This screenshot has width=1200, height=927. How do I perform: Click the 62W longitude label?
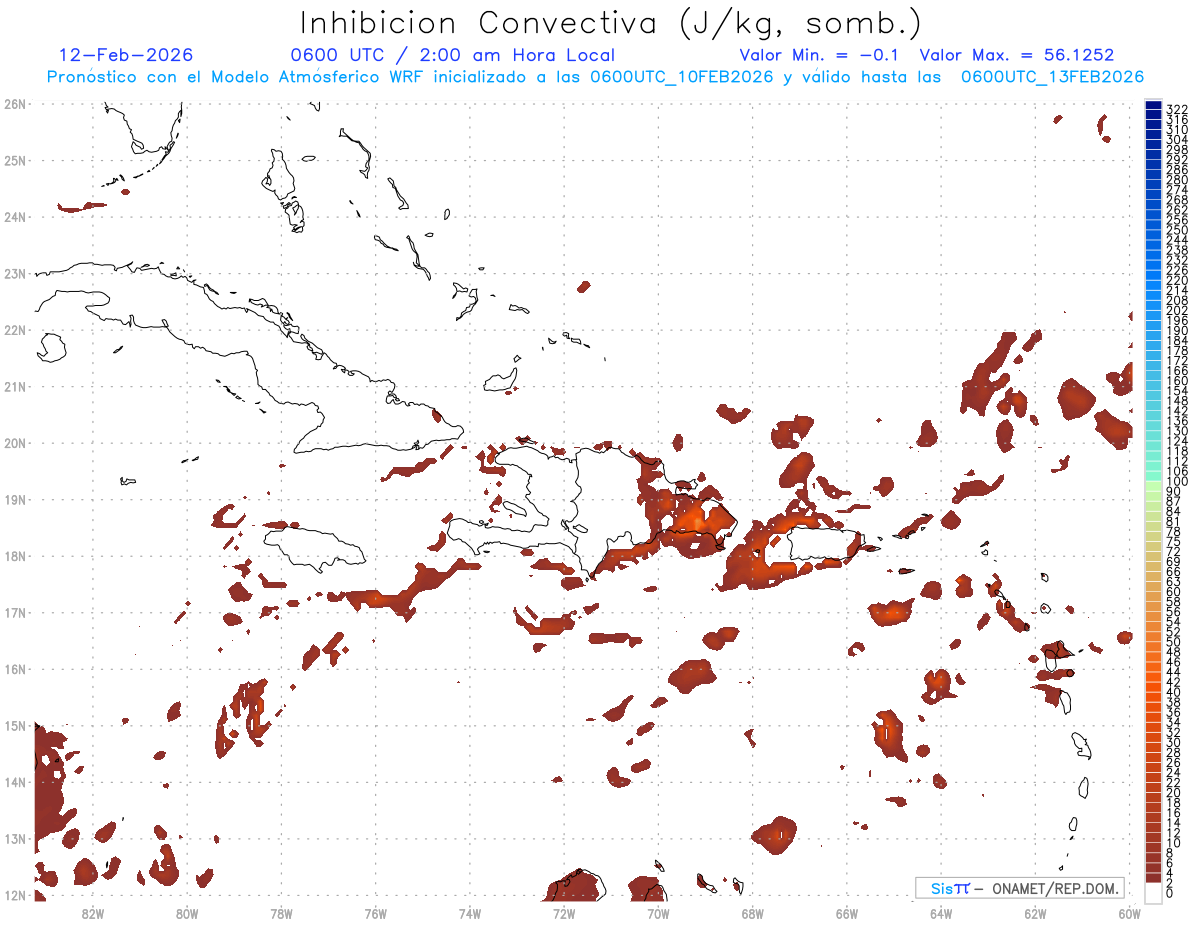[x=1035, y=912]
